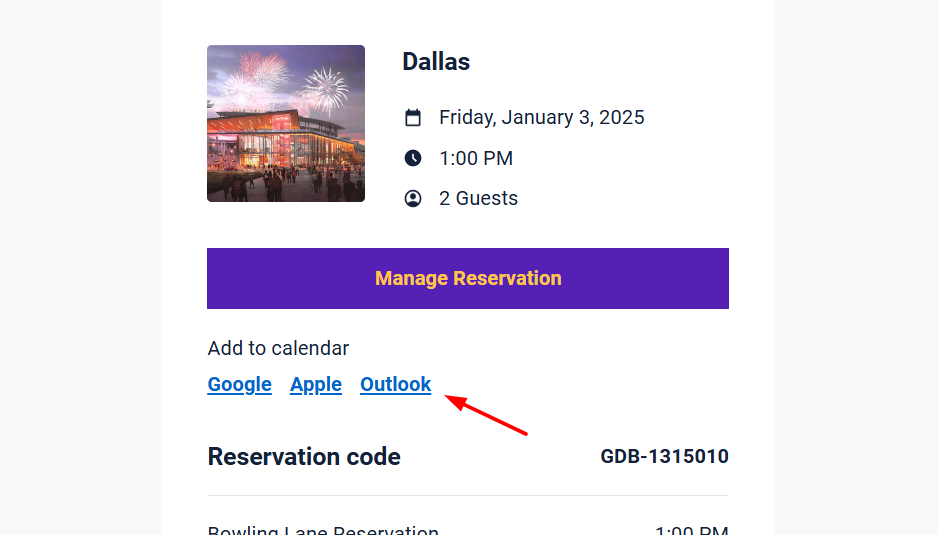Add event to Apple calendar
This screenshot has width=939, height=535.
tap(316, 385)
